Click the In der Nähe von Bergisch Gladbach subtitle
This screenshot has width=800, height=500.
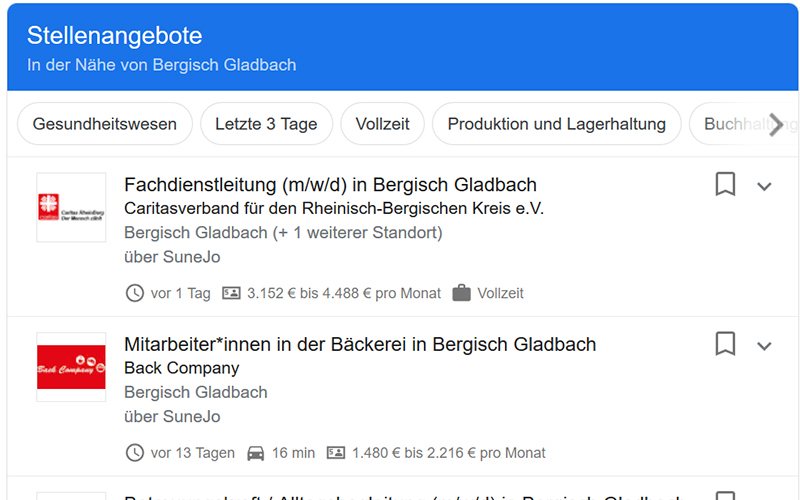pyautogui.click(x=161, y=65)
